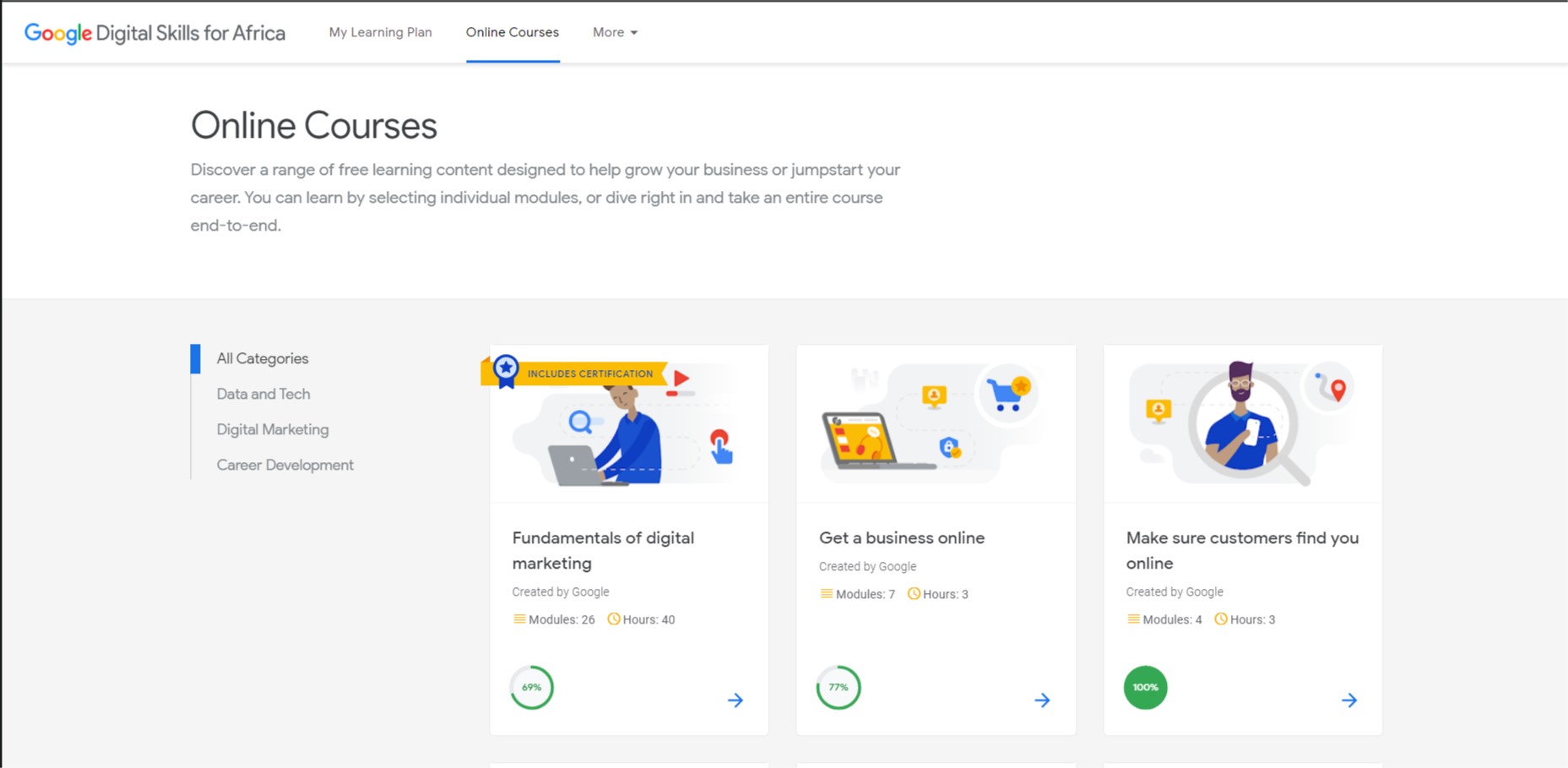Click the Modules: 4 text

[1172, 619]
